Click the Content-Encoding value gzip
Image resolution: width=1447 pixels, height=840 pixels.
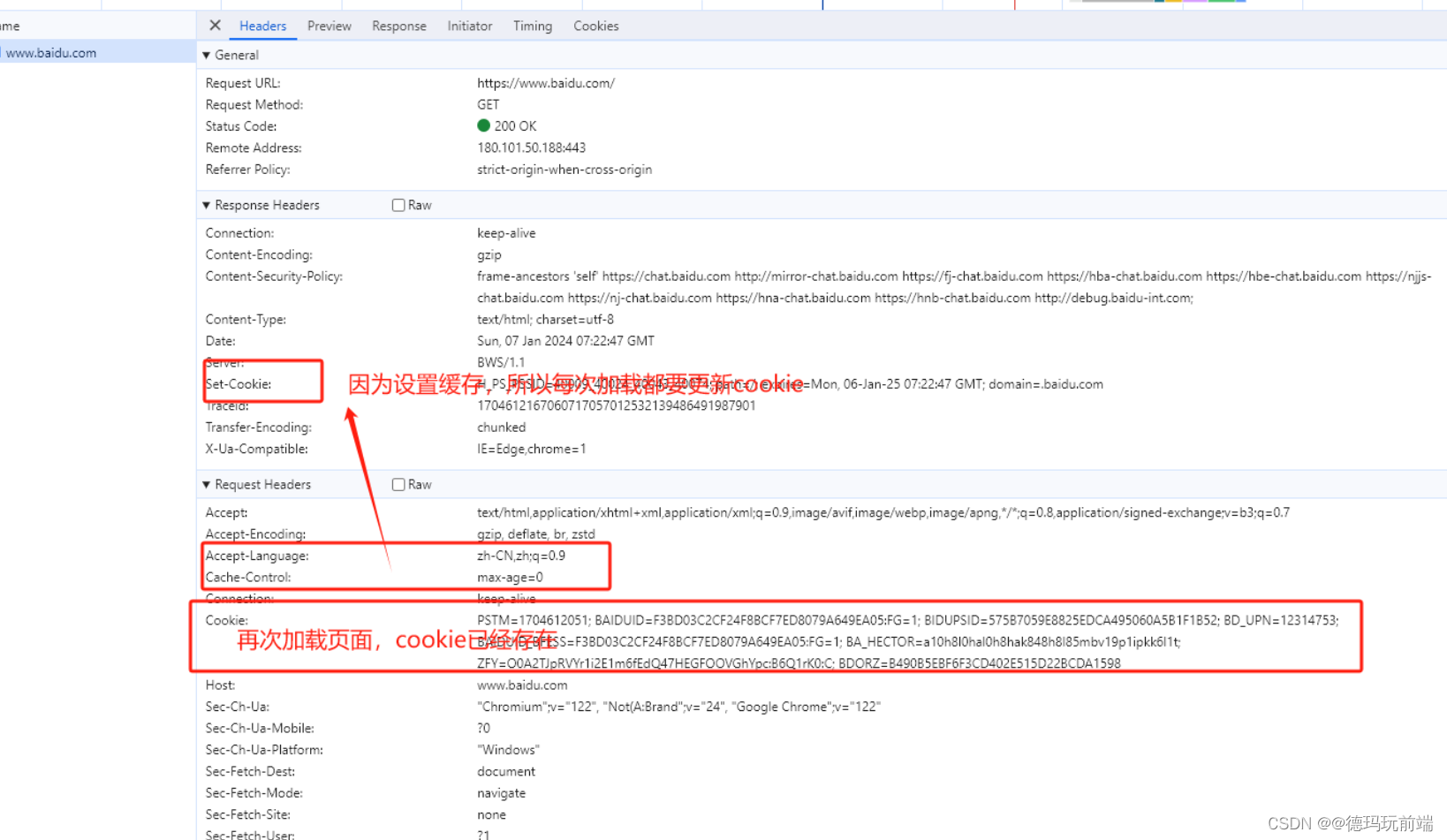489,254
